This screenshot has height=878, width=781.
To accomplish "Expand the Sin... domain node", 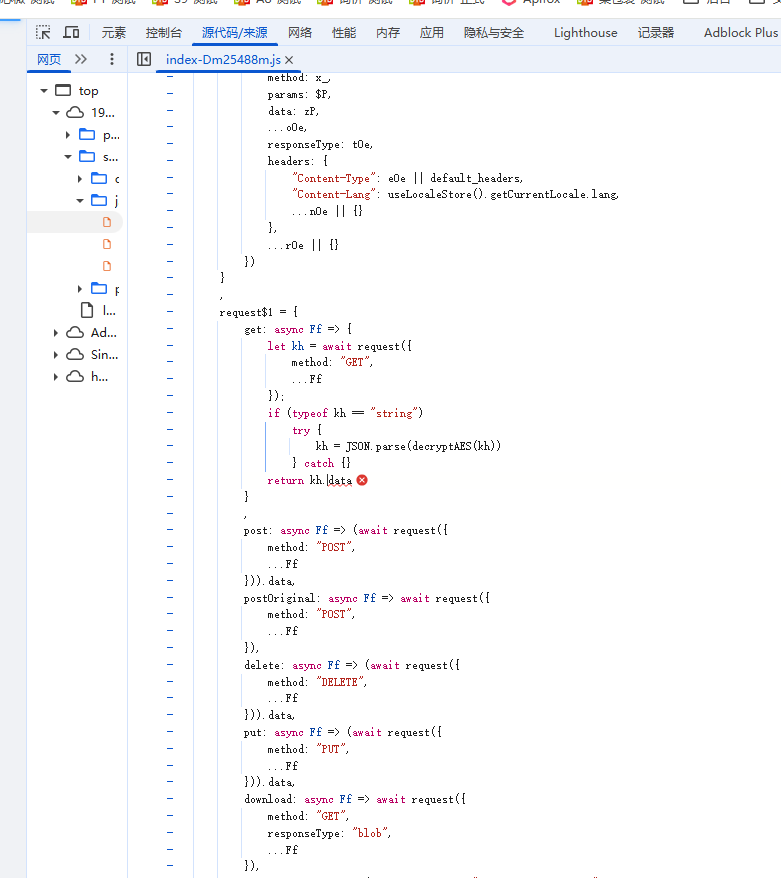I will tap(56, 355).
